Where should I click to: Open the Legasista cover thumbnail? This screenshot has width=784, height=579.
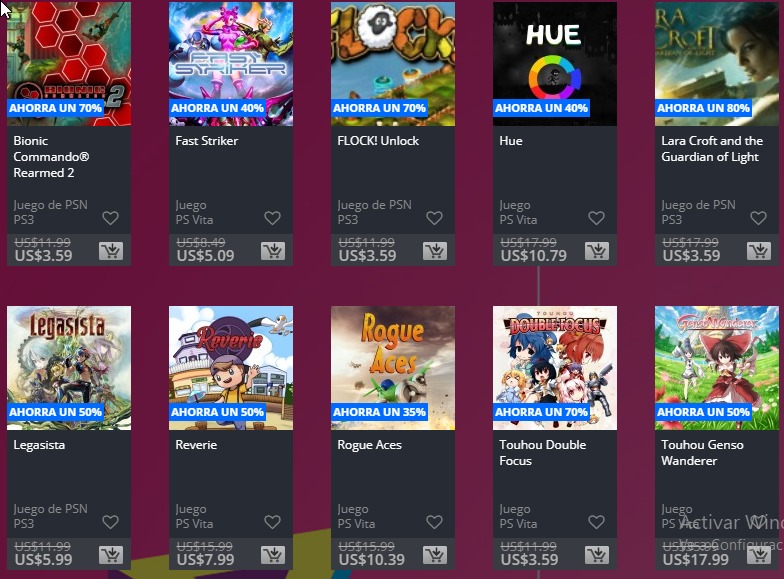click(x=69, y=368)
